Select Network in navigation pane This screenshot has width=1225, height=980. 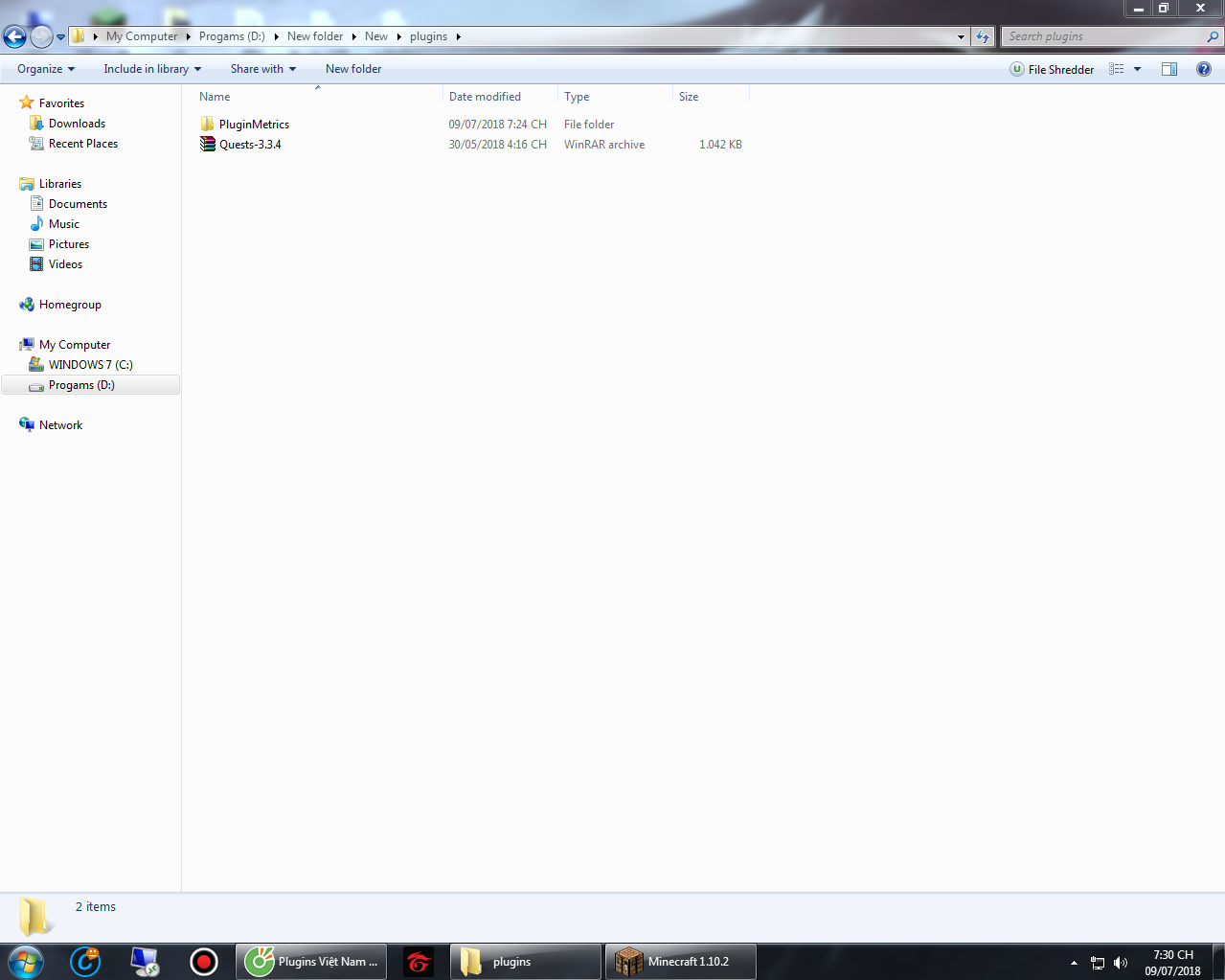coord(60,425)
